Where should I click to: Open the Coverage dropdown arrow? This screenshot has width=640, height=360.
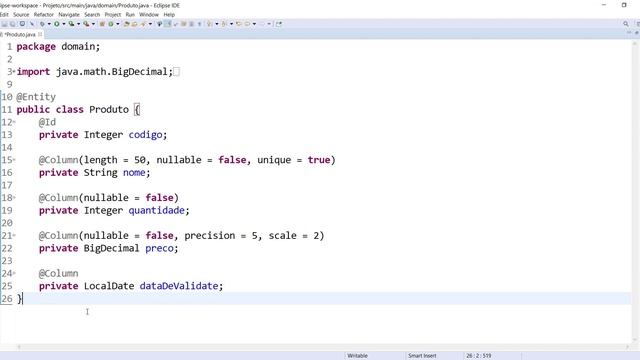[x=78, y=24]
